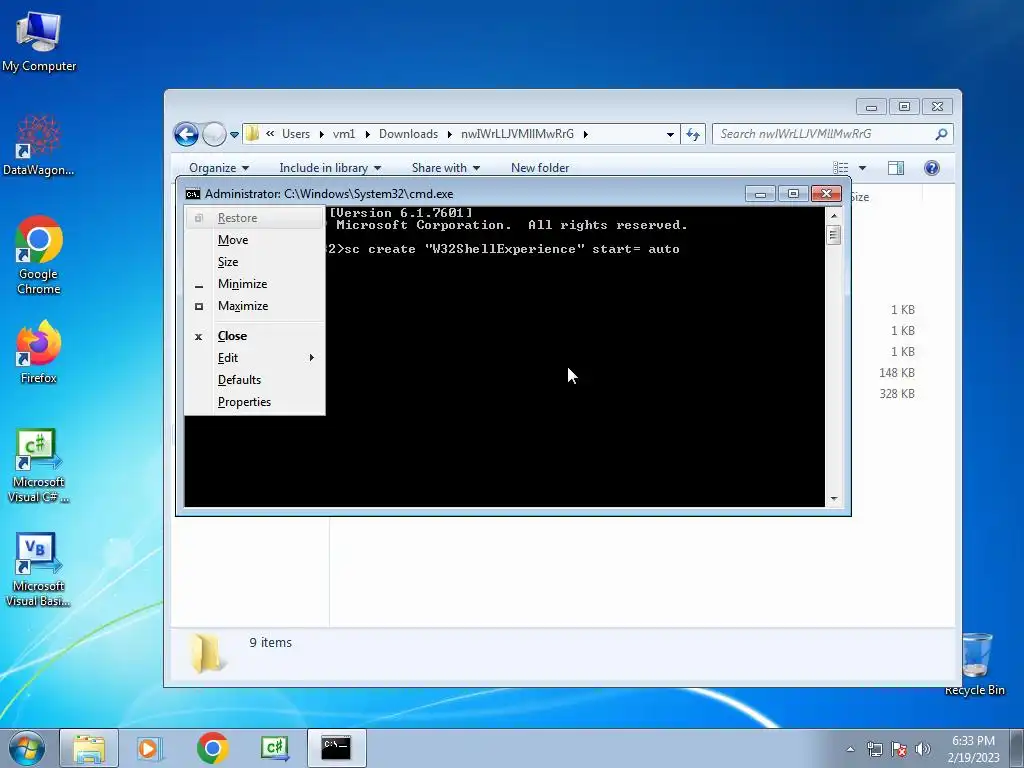
Task: Choose Minimize in the cmd system menu
Action: click(255, 284)
